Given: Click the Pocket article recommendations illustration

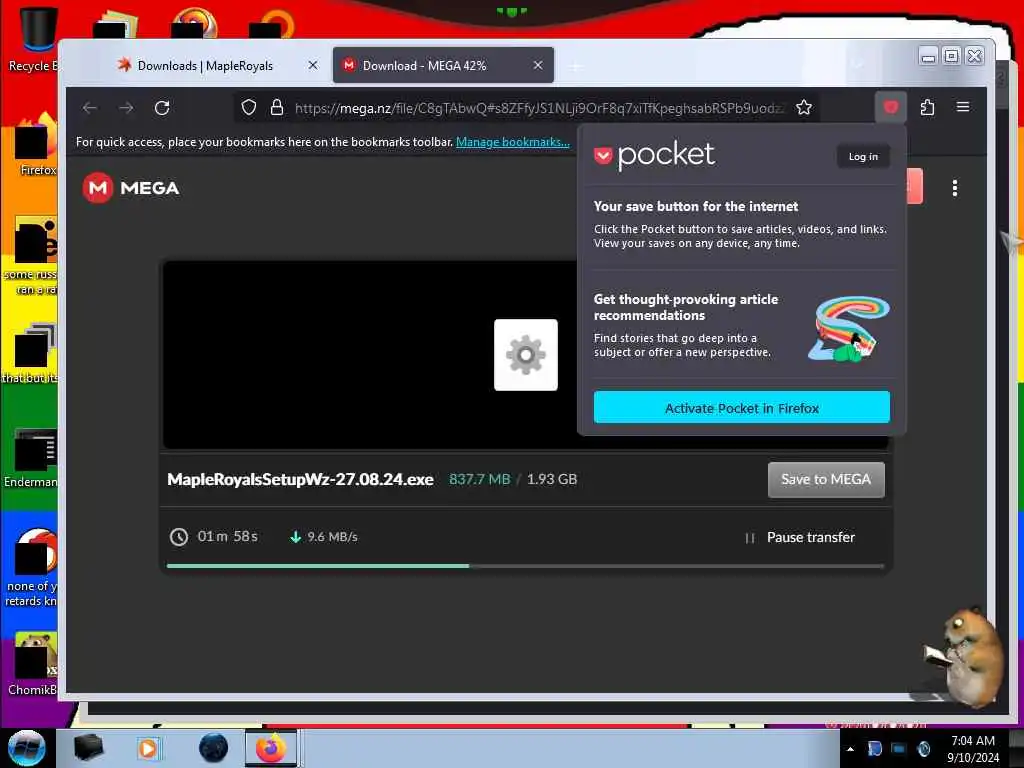Looking at the screenshot, I should click(848, 328).
